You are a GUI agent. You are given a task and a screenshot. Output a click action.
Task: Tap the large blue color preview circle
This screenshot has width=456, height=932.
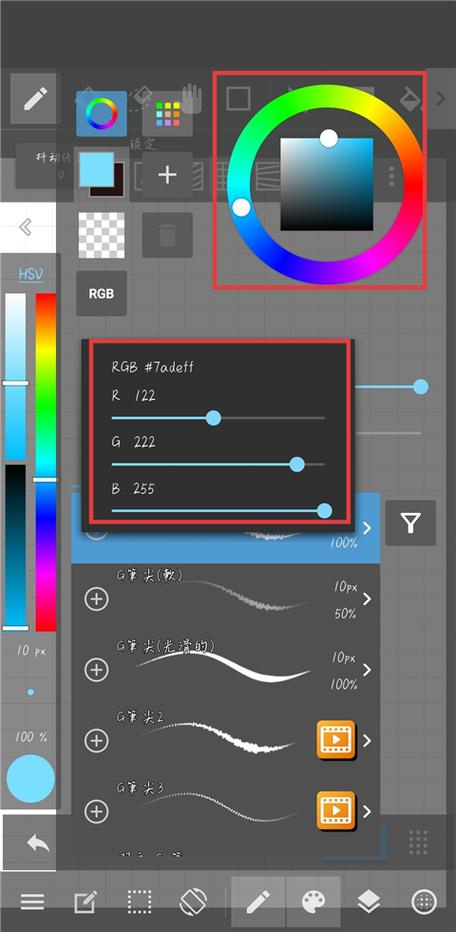click(x=31, y=779)
